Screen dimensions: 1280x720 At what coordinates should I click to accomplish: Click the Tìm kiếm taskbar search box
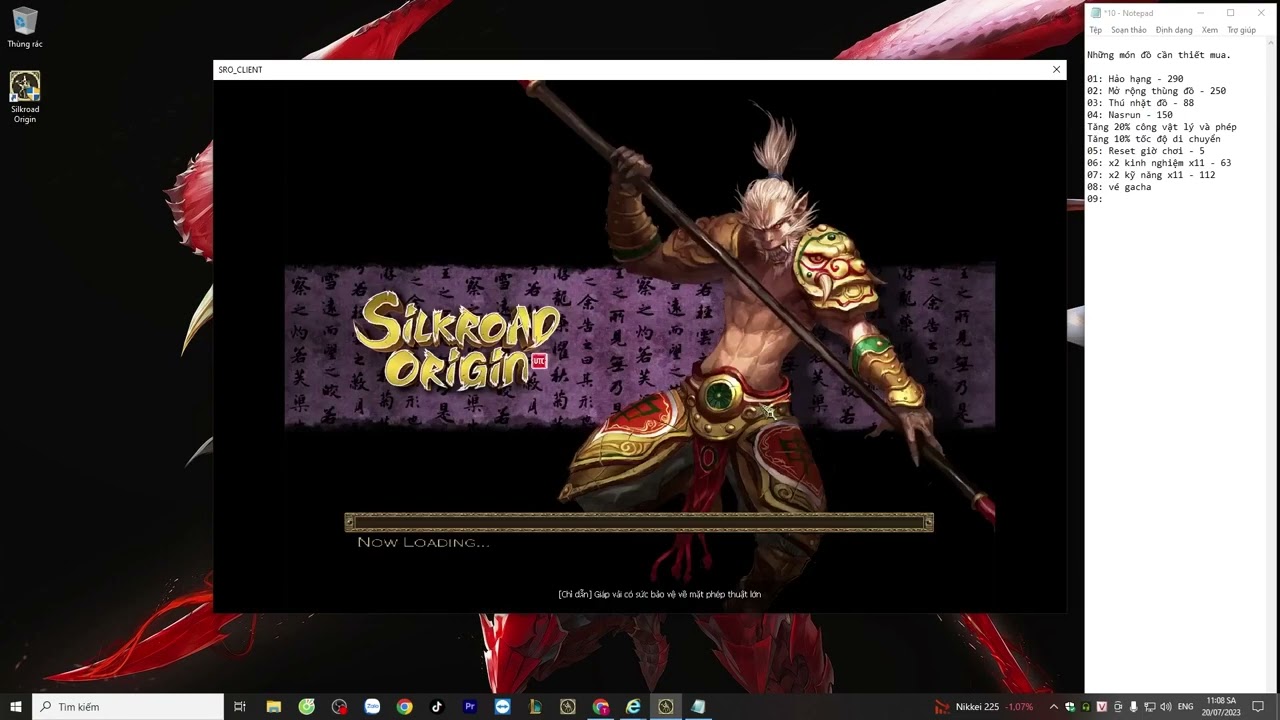point(128,707)
